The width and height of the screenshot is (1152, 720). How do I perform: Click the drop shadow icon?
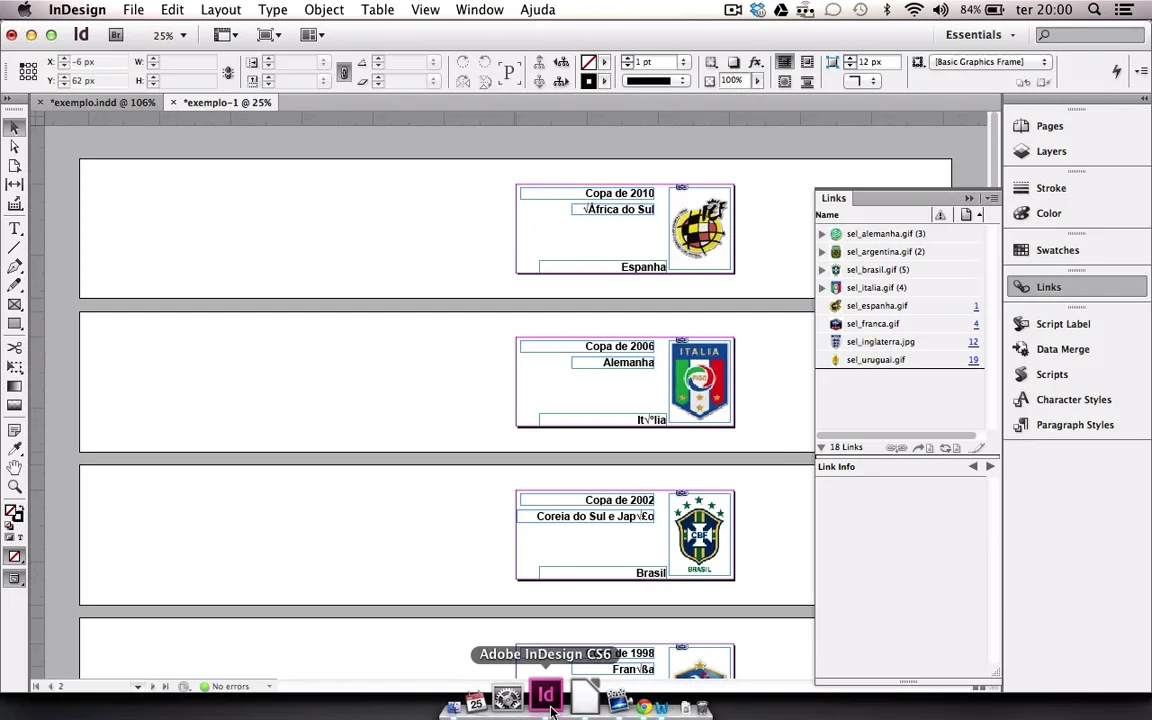coord(733,62)
